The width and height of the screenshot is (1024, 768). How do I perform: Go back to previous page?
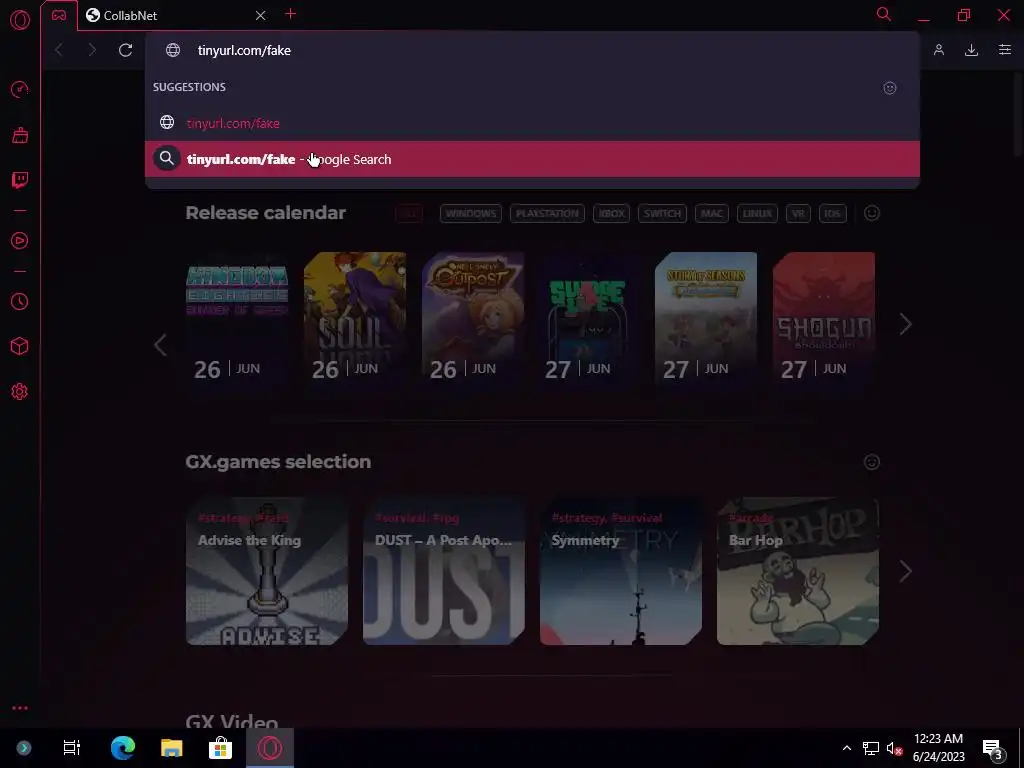pos(59,50)
